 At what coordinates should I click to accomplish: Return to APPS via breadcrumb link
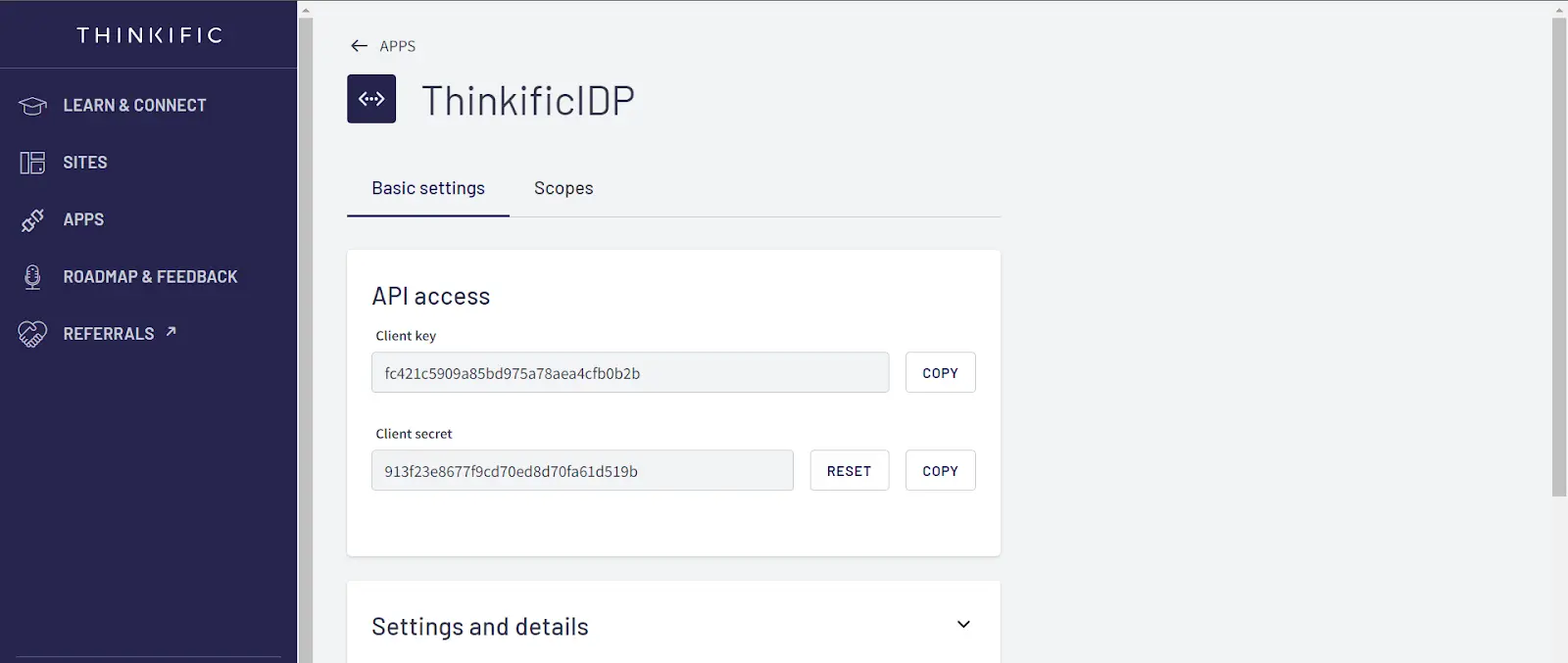(x=397, y=46)
